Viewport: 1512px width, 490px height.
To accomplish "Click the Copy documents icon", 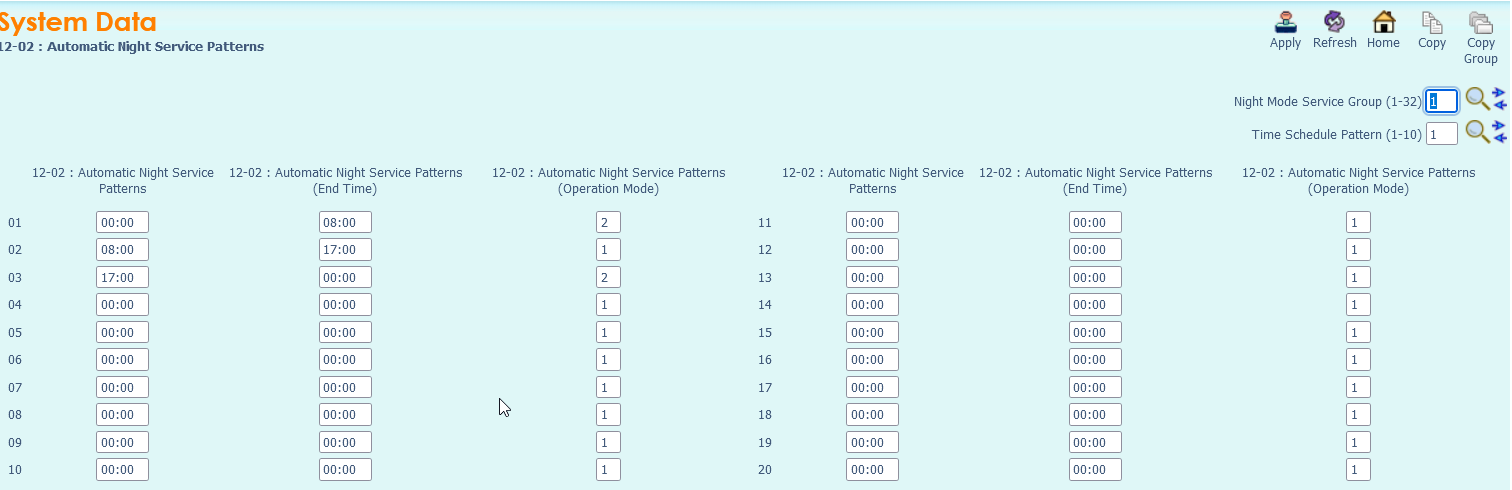I will [x=1432, y=22].
